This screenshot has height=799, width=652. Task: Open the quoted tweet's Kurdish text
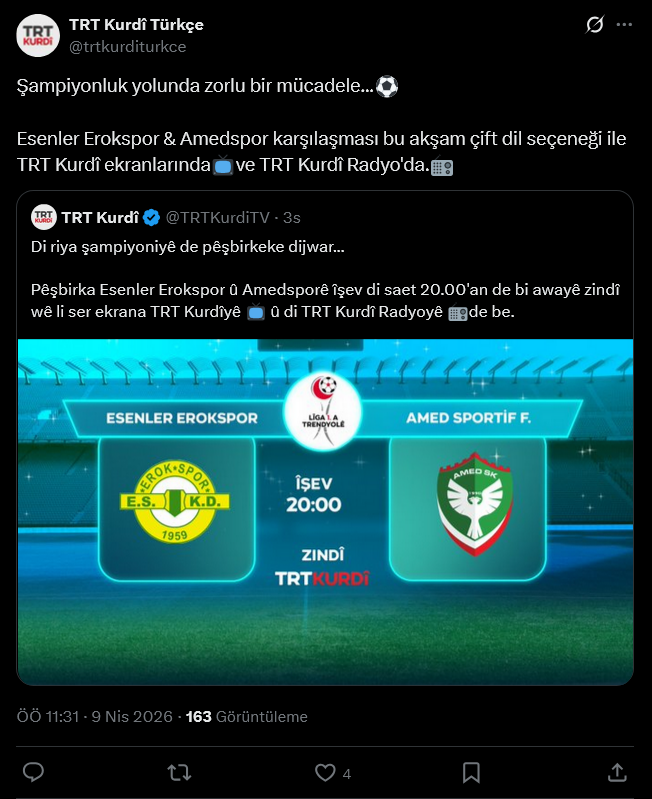point(325,279)
